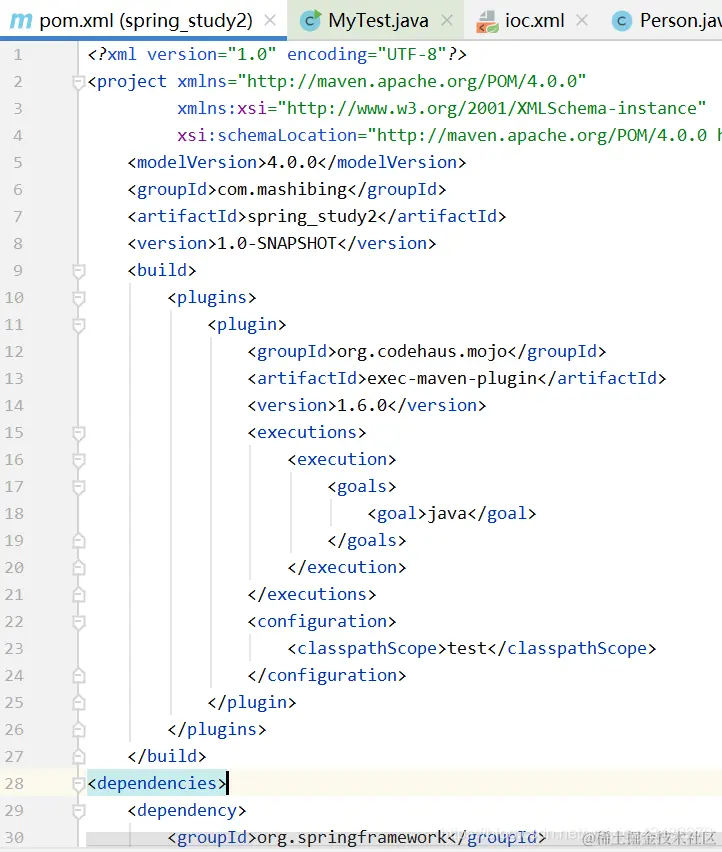Click fold end marker at line 26

[79, 730]
